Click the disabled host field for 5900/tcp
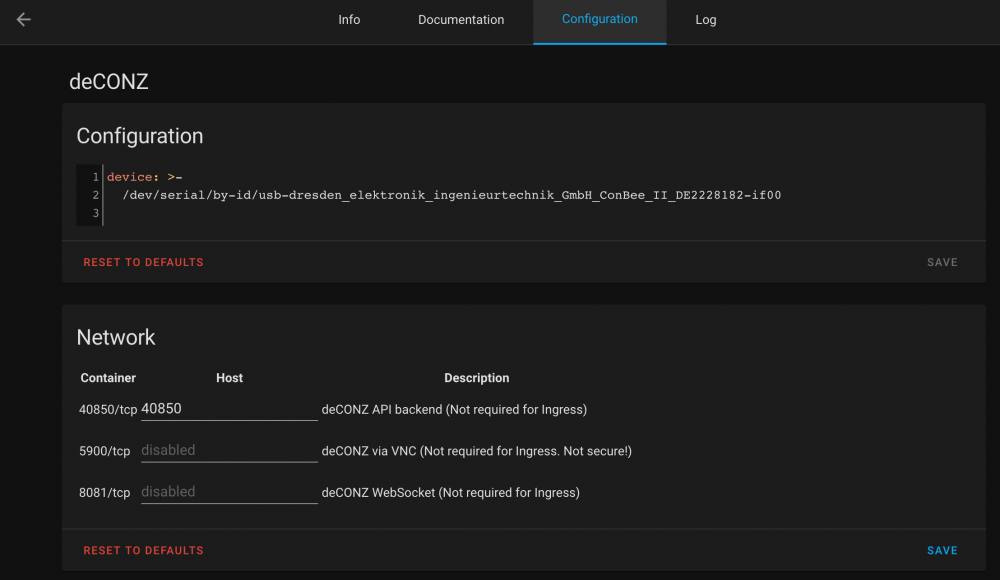This screenshot has width=1000, height=580. [228, 451]
